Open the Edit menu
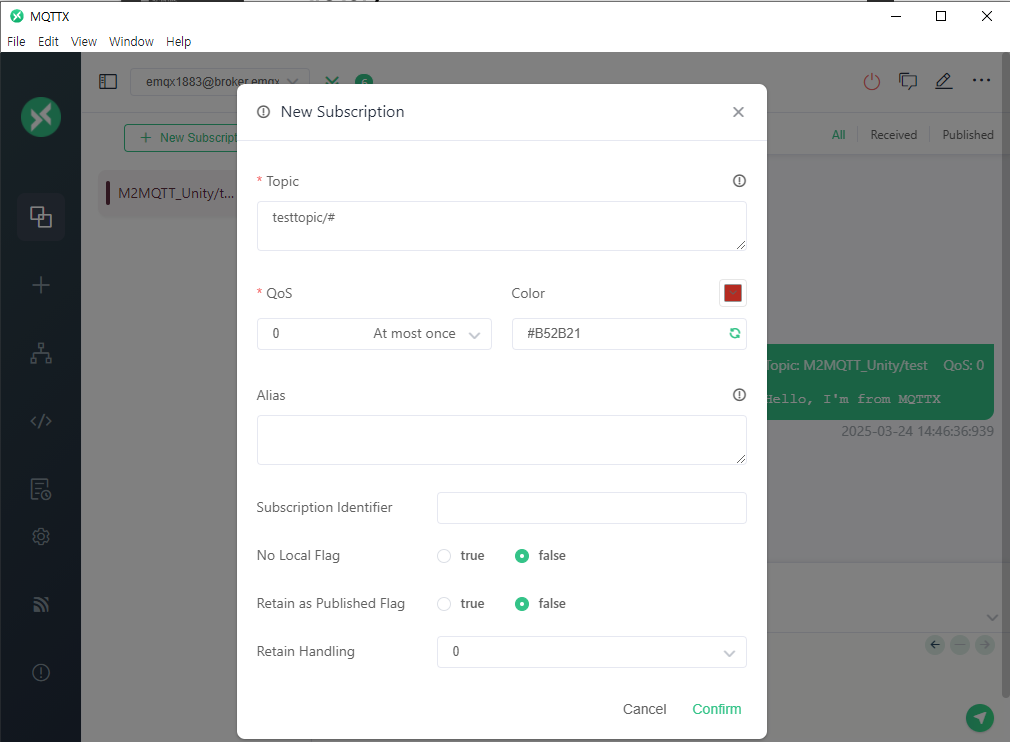 [x=48, y=41]
